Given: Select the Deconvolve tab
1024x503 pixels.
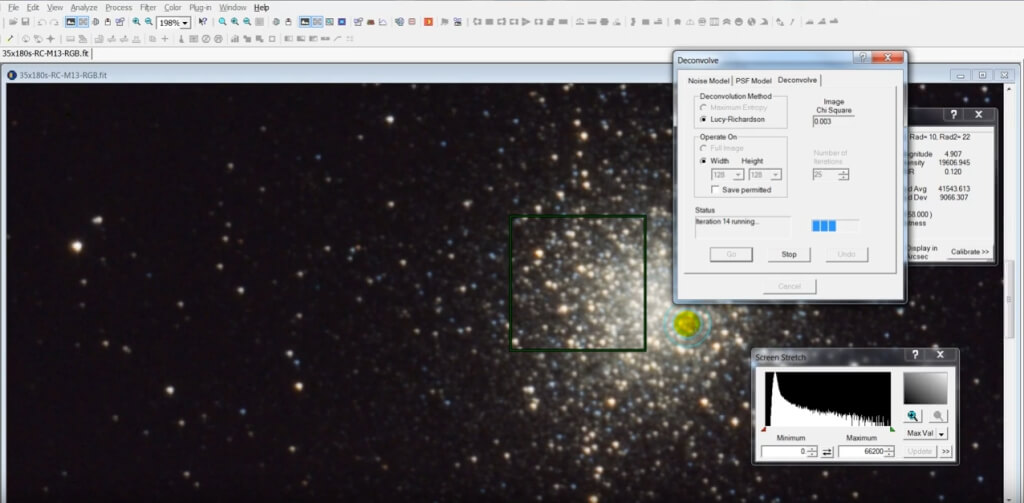Looking at the screenshot, I should pyautogui.click(x=797, y=80).
